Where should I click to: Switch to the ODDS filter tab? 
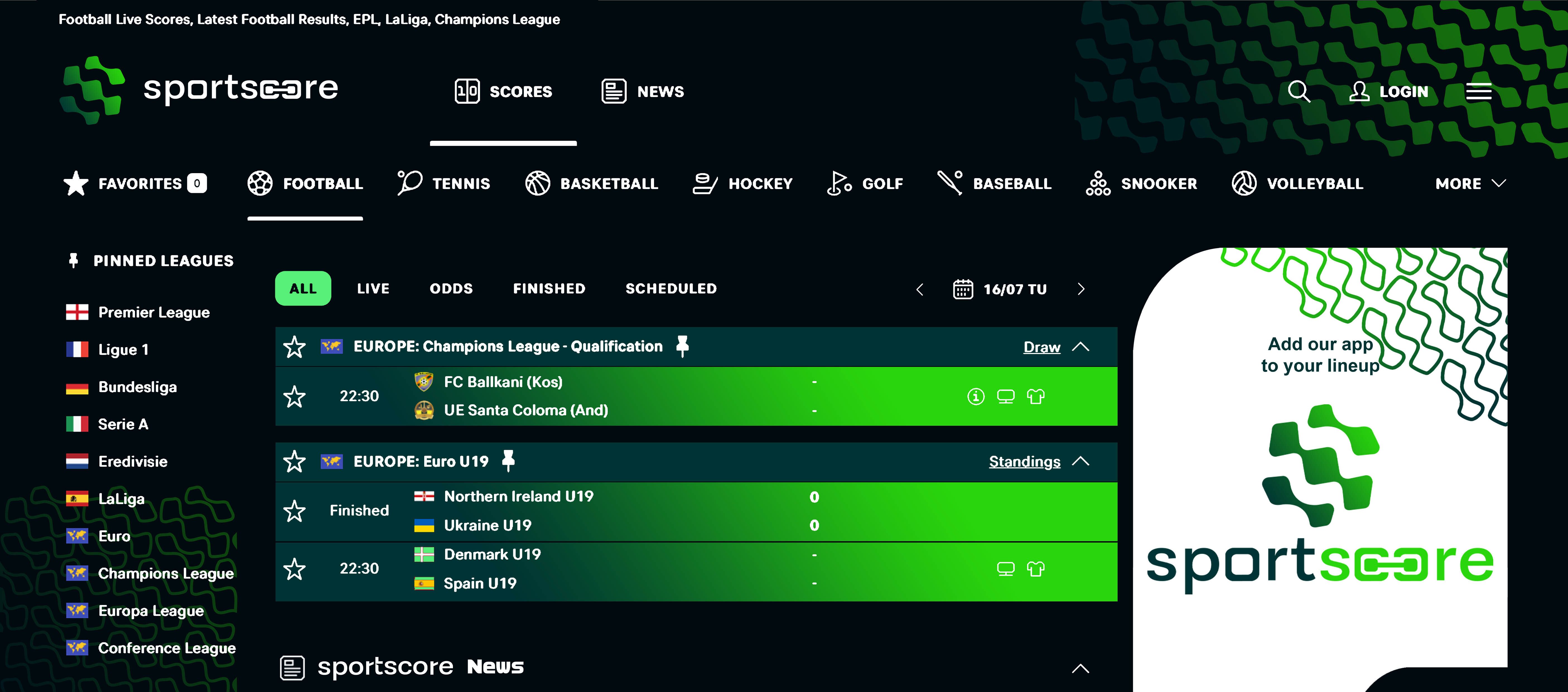coord(451,289)
